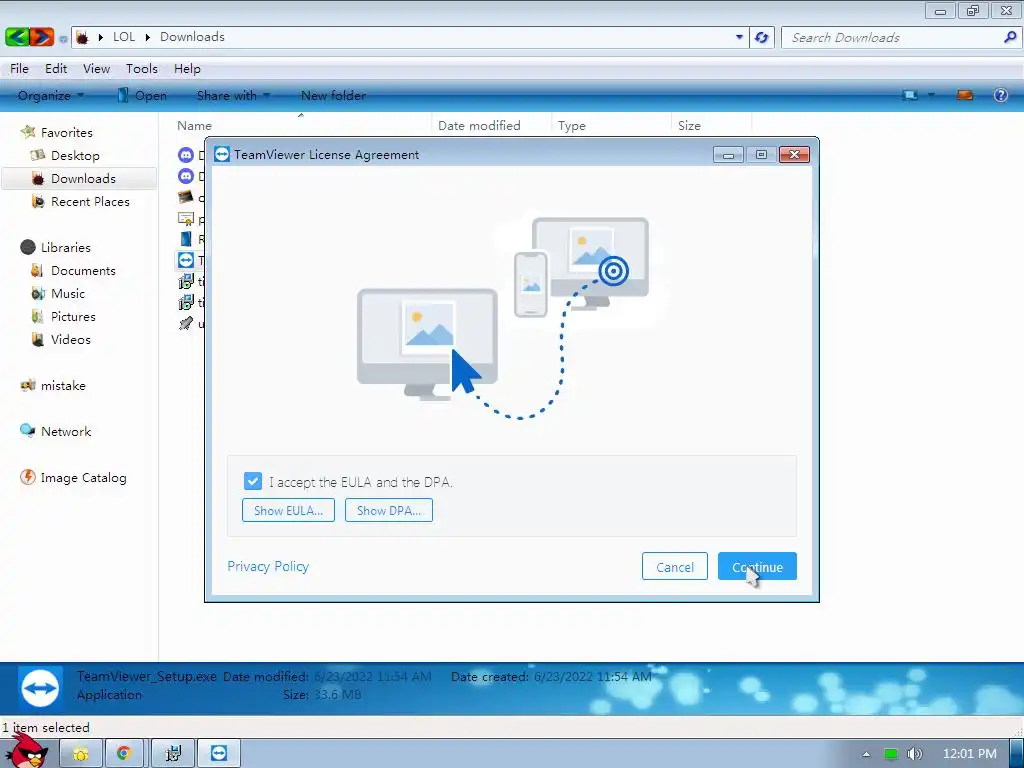1024x768 pixels.
Task: Select the first Discord file icon in the list
Action: (x=186, y=155)
